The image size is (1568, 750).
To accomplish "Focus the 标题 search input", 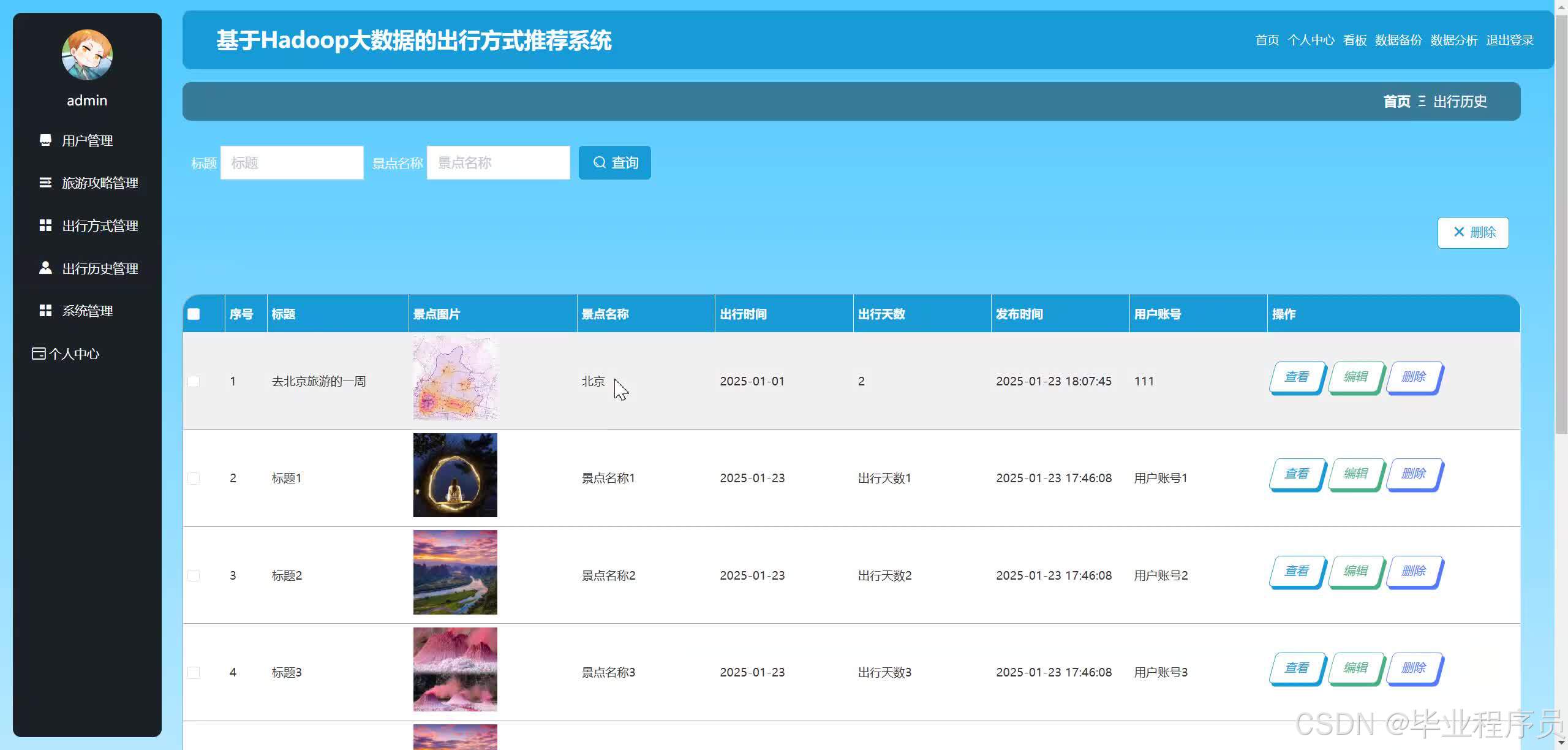I will (292, 162).
